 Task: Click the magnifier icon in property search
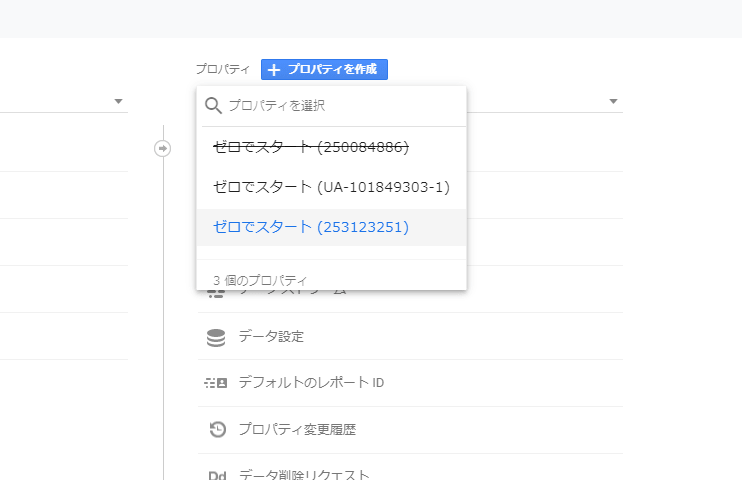[213, 105]
